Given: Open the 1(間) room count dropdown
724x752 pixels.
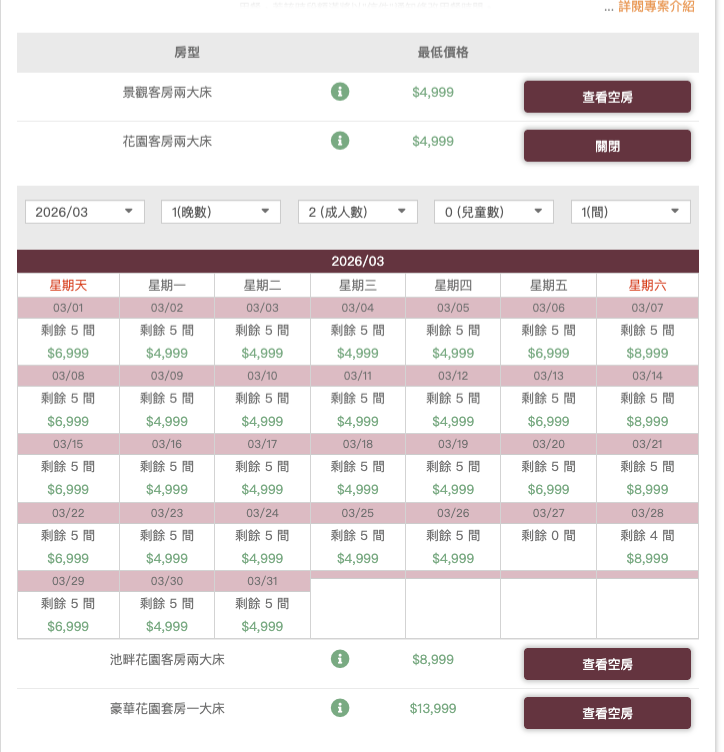Looking at the screenshot, I should [631, 212].
